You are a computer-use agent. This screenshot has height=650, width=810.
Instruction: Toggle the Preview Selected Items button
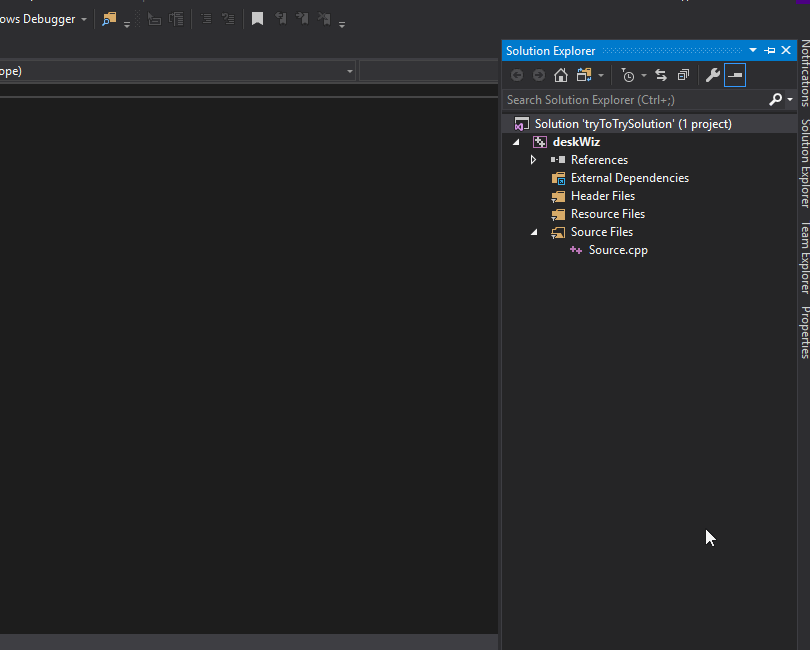735,75
